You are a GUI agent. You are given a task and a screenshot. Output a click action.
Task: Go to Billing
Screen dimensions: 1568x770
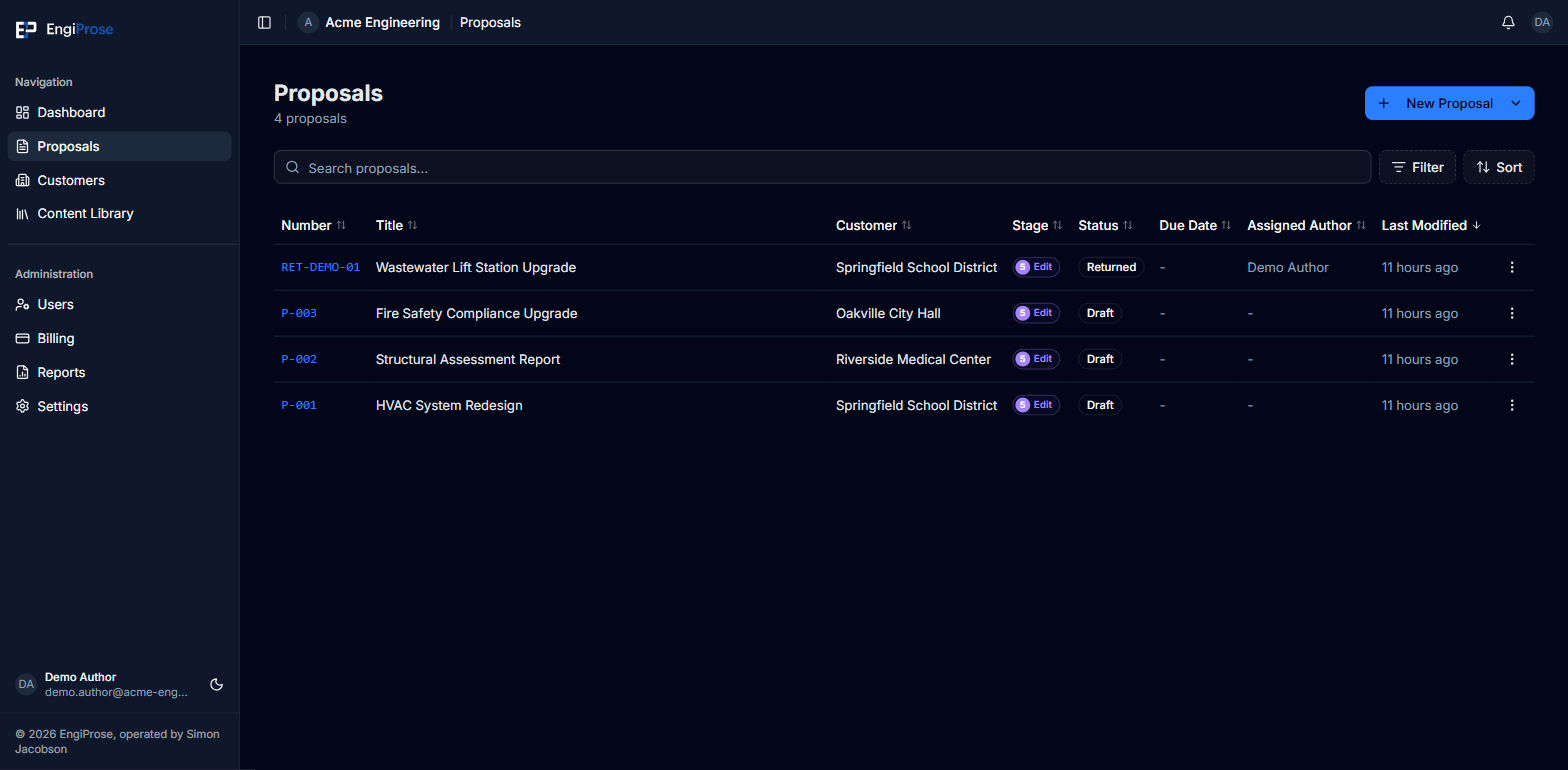120,338
